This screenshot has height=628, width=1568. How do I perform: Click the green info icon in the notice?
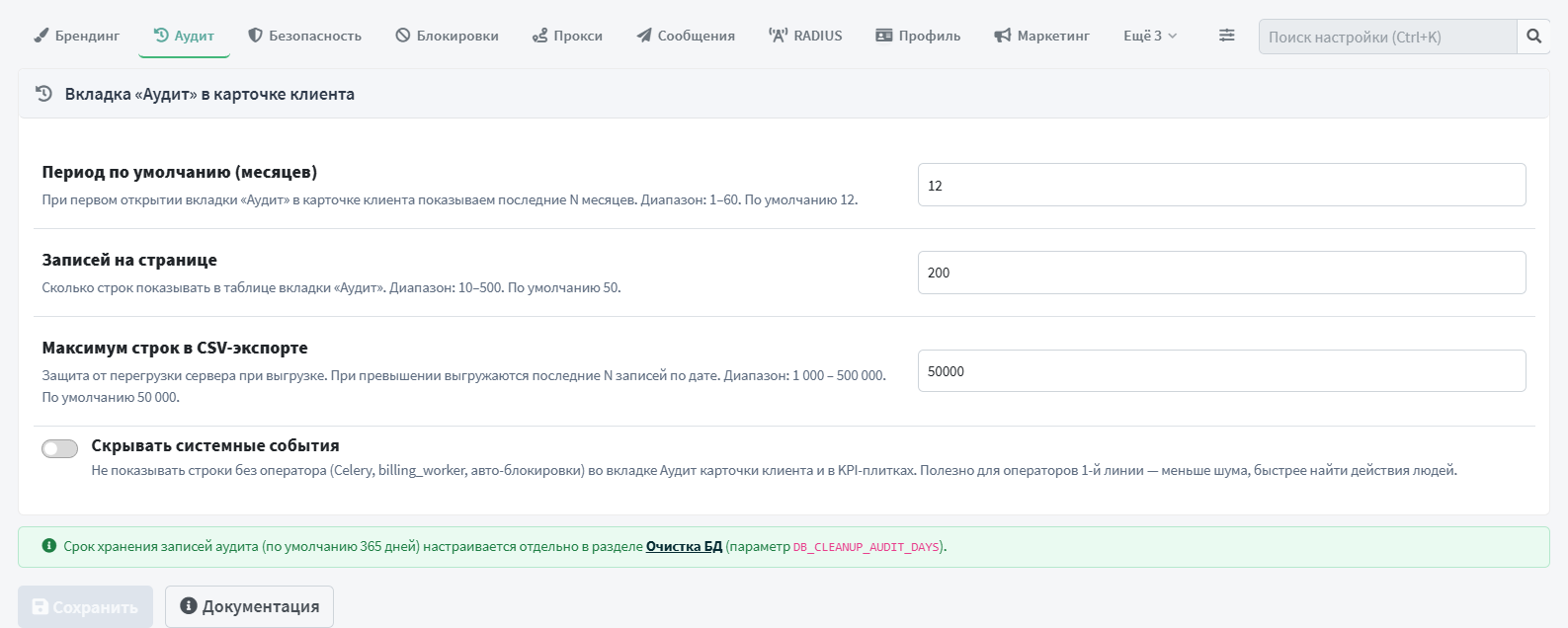49,545
